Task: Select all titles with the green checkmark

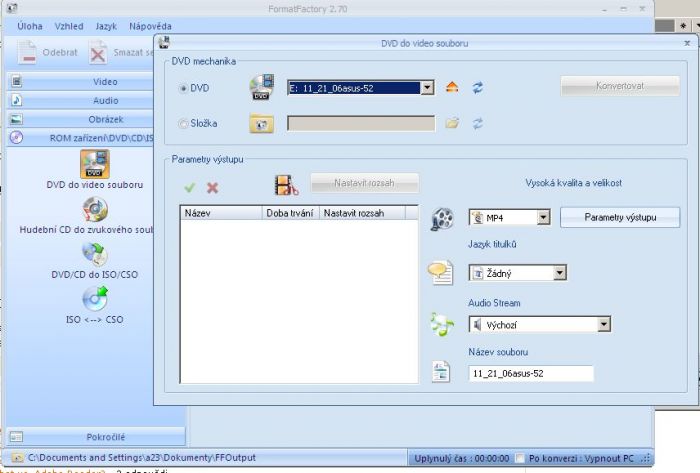Action: point(190,187)
